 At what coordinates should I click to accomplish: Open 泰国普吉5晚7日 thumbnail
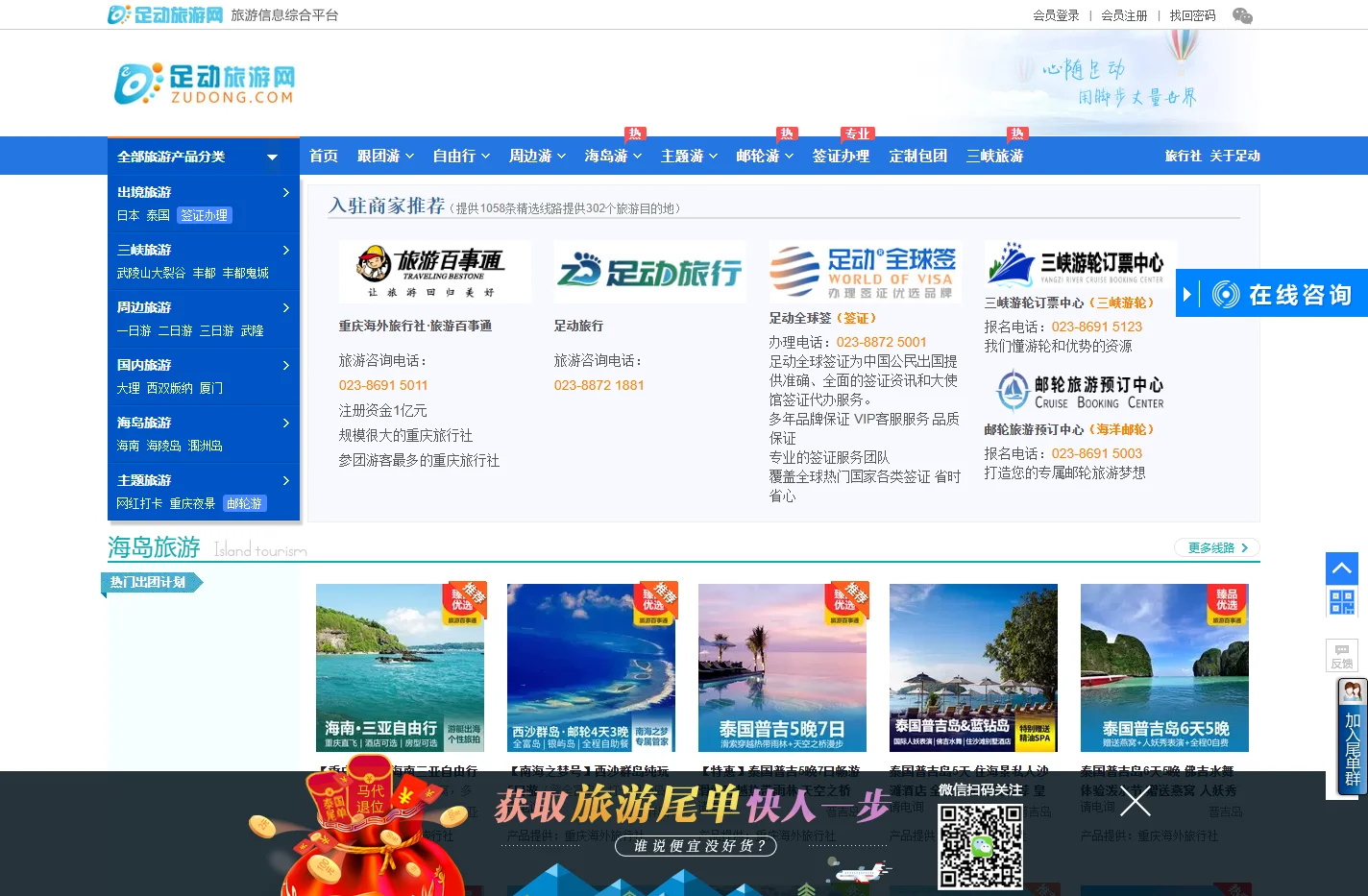tap(782, 667)
